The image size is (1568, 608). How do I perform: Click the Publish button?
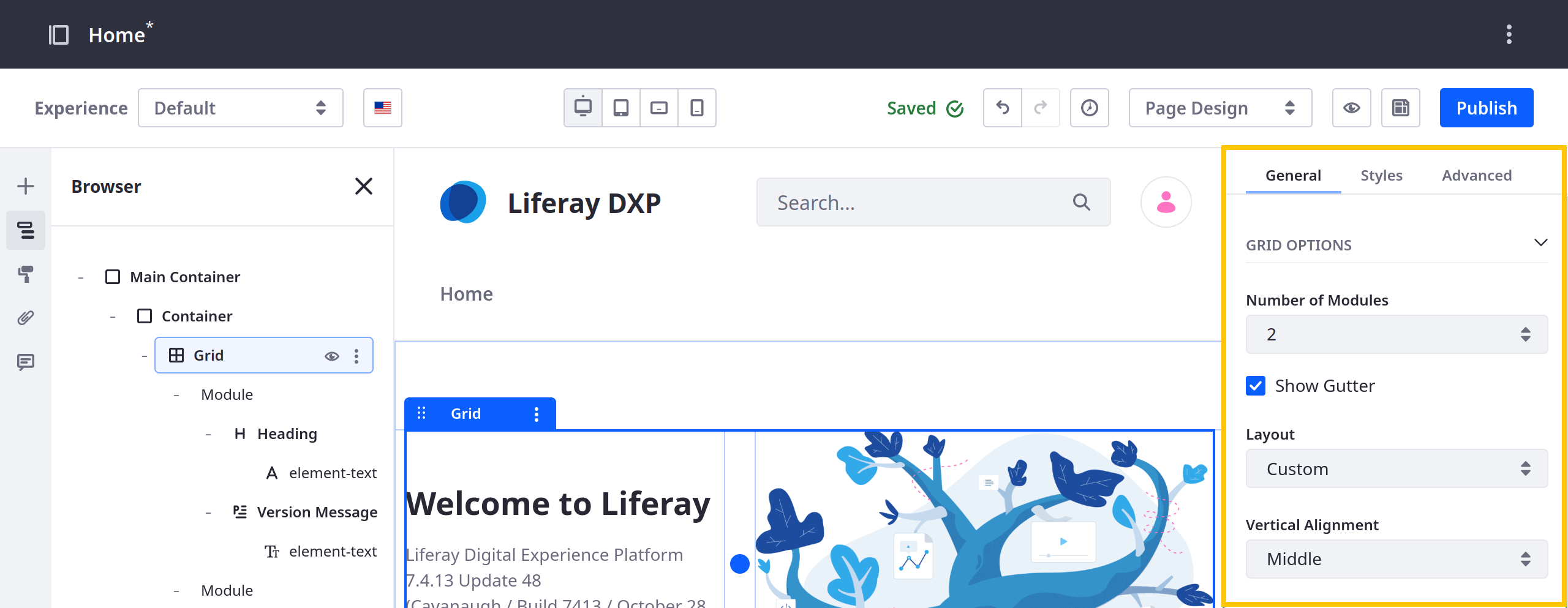(1487, 108)
